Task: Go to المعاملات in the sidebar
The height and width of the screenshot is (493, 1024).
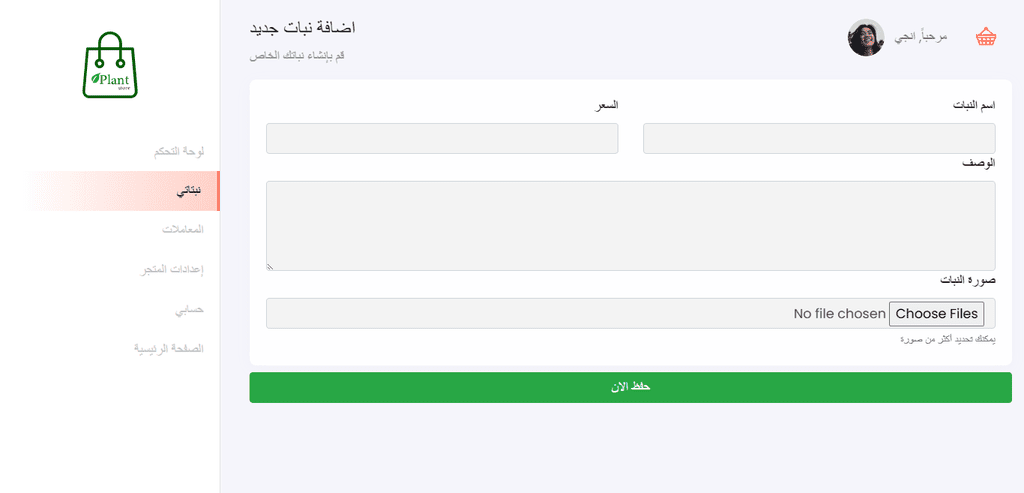Action: tap(184, 230)
